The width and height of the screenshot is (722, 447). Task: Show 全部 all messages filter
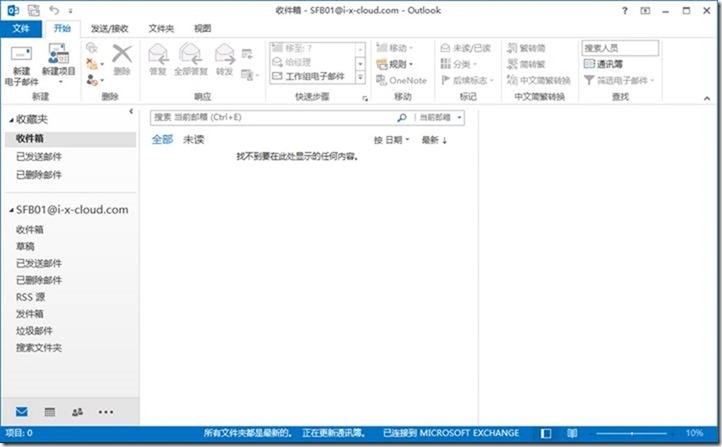[x=162, y=139]
